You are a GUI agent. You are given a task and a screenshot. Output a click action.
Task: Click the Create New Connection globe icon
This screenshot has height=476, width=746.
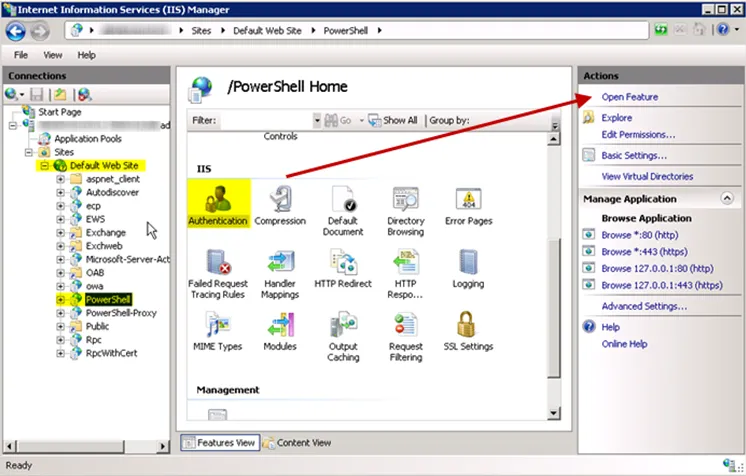click(11, 95)
